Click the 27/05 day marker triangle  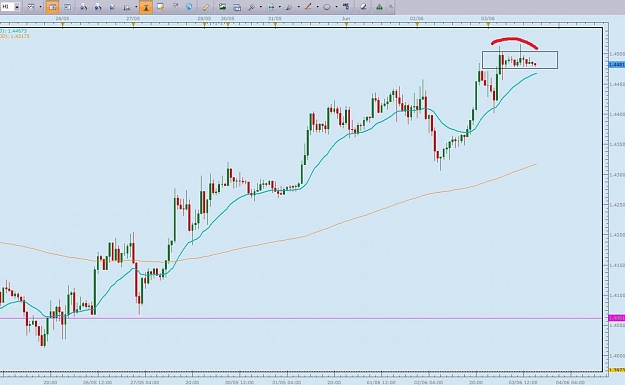coord(134,25)
